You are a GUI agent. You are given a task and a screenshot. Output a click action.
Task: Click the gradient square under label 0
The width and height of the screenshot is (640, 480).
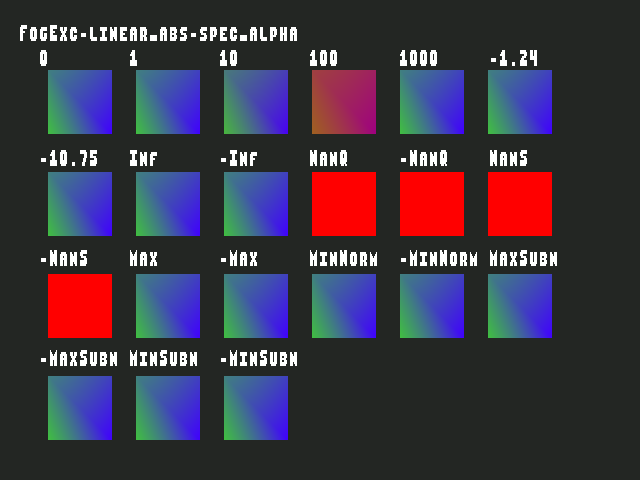tap(80, 102)
